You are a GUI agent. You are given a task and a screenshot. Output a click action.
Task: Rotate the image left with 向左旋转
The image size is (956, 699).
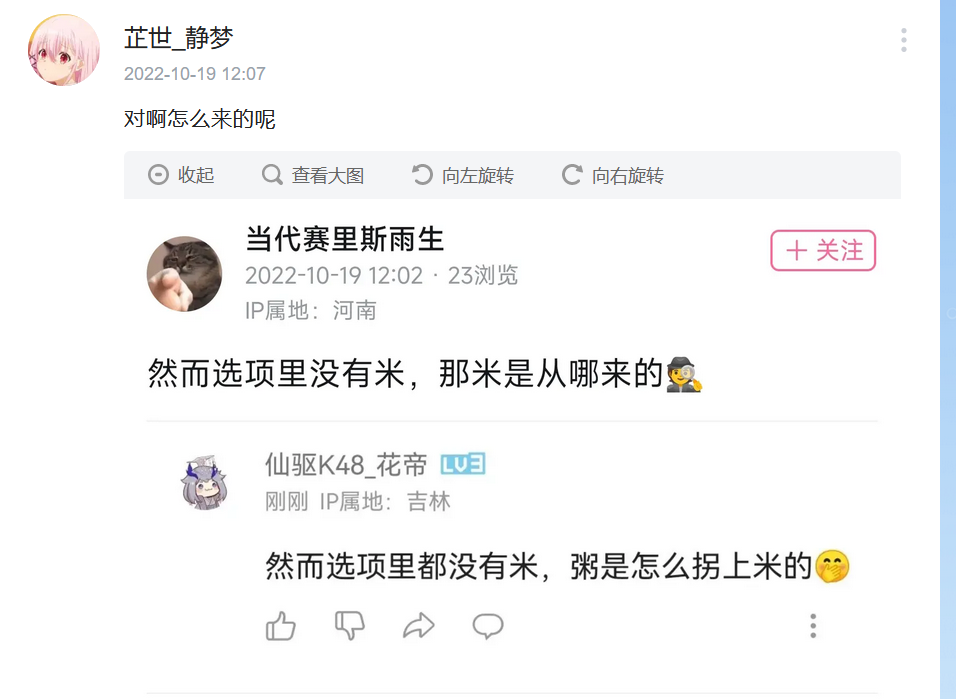point(463,175)
